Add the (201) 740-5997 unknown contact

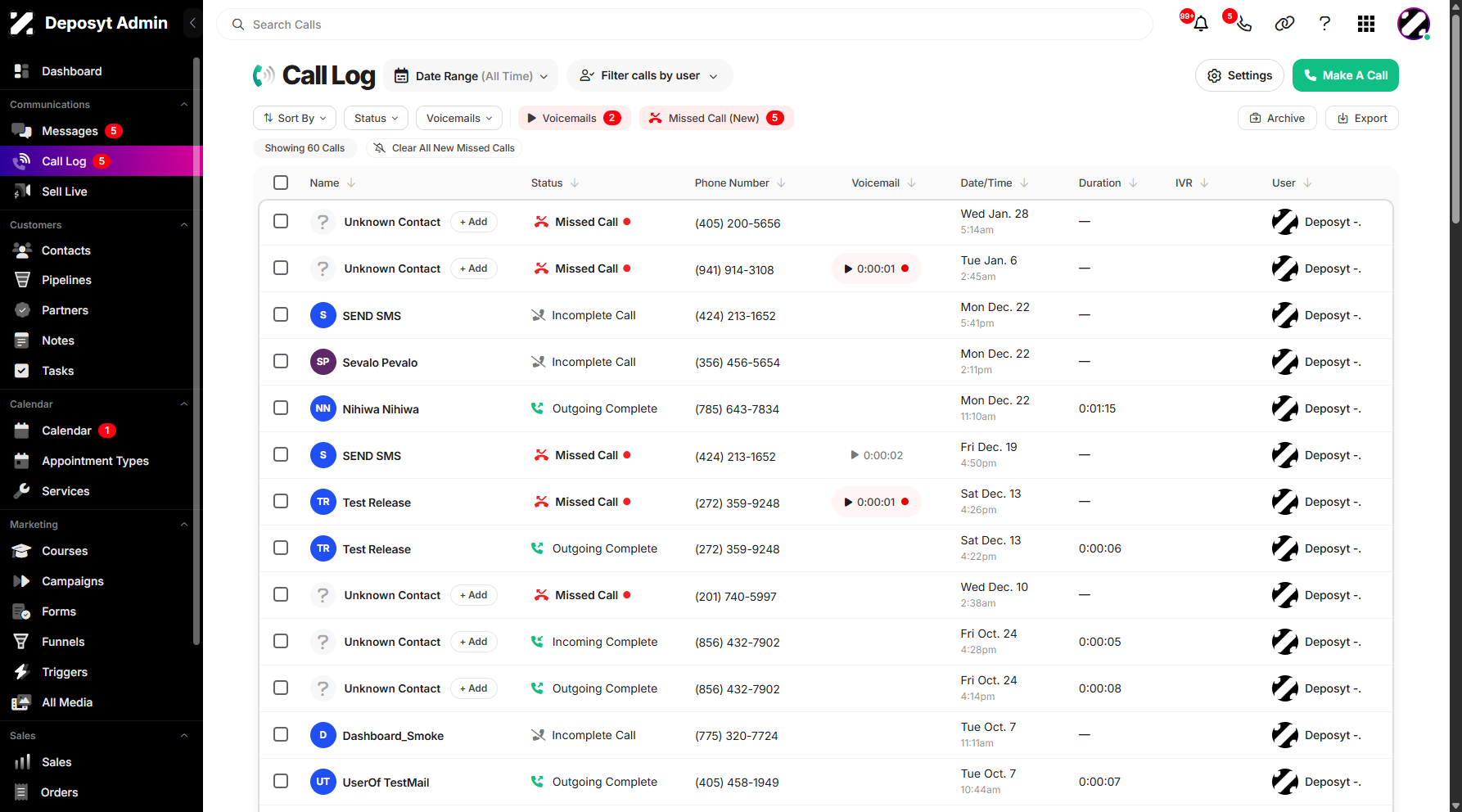point(473,595)
